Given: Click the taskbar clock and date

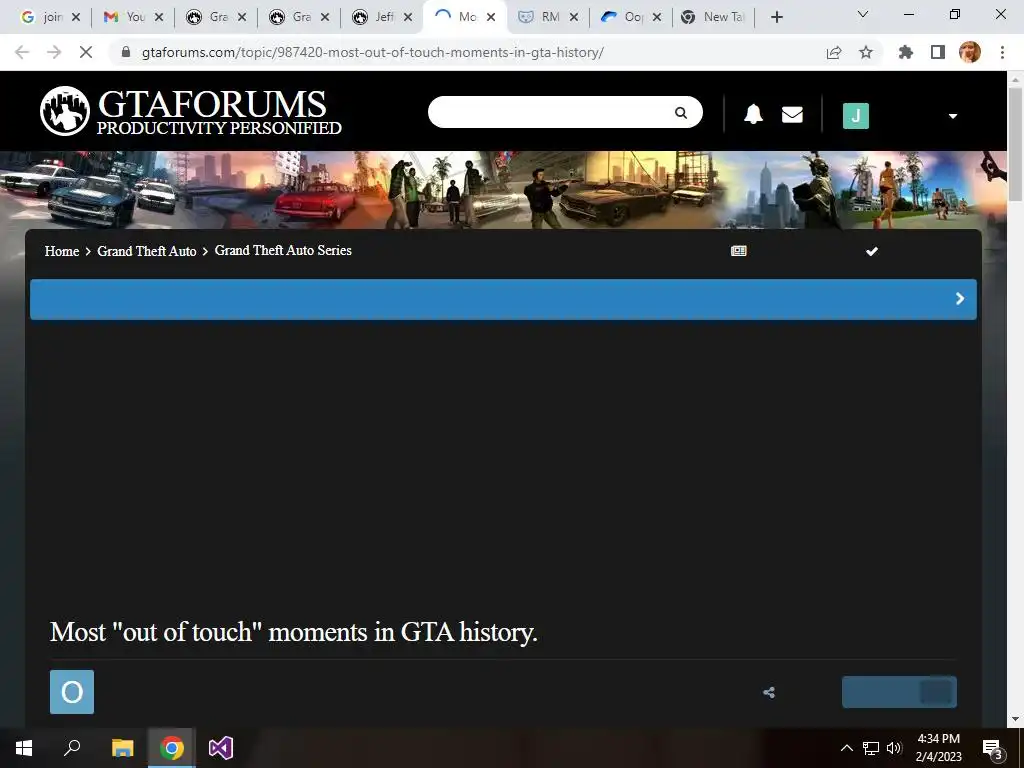Looking at the screenshot, I should [x=938, y=748].
